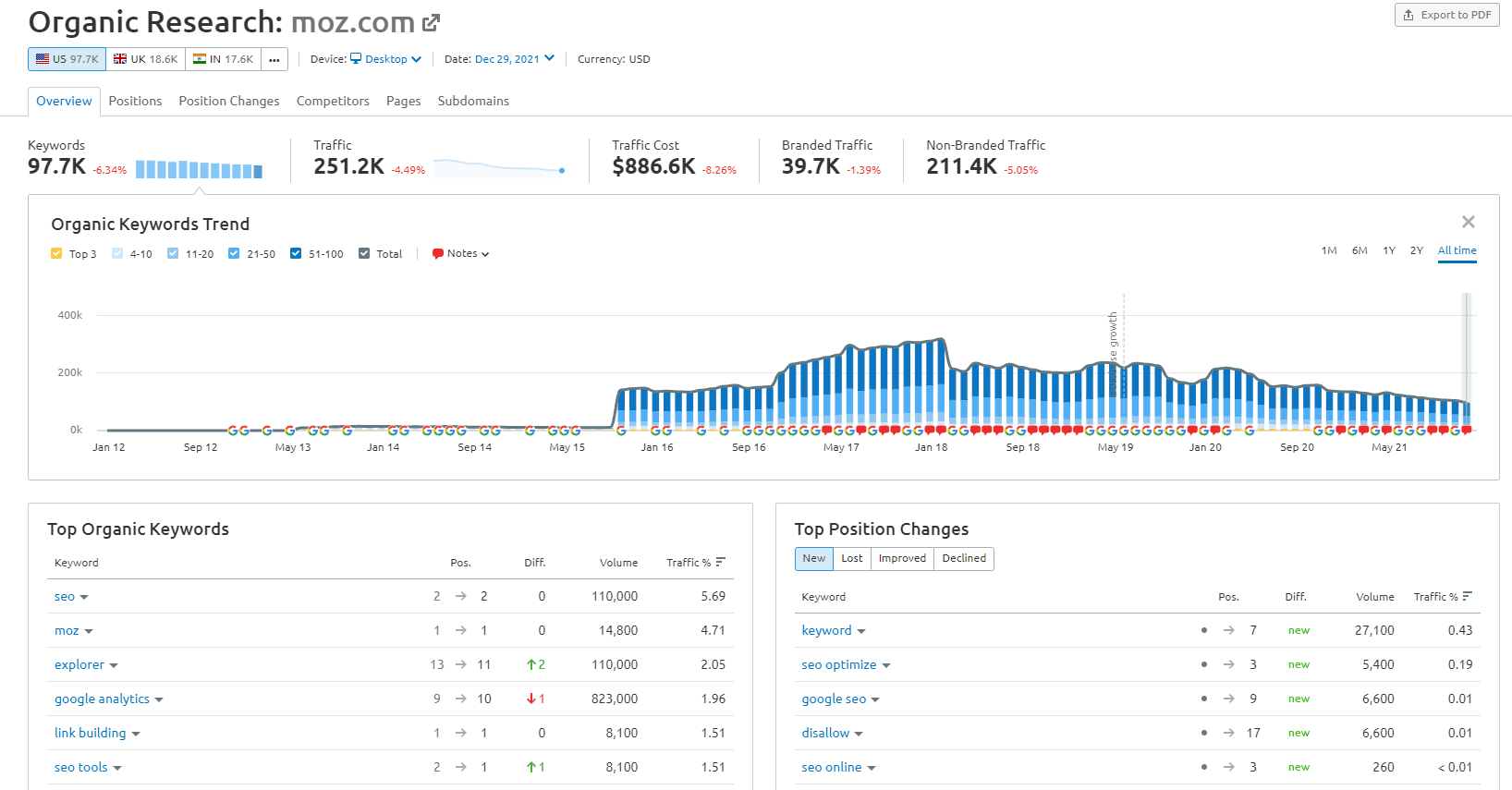Image resolution: width=1512 pixels, height=790 pixels.
Task: Close the Organic Keywords Trend panel
Action: (x=1469, y=222)
